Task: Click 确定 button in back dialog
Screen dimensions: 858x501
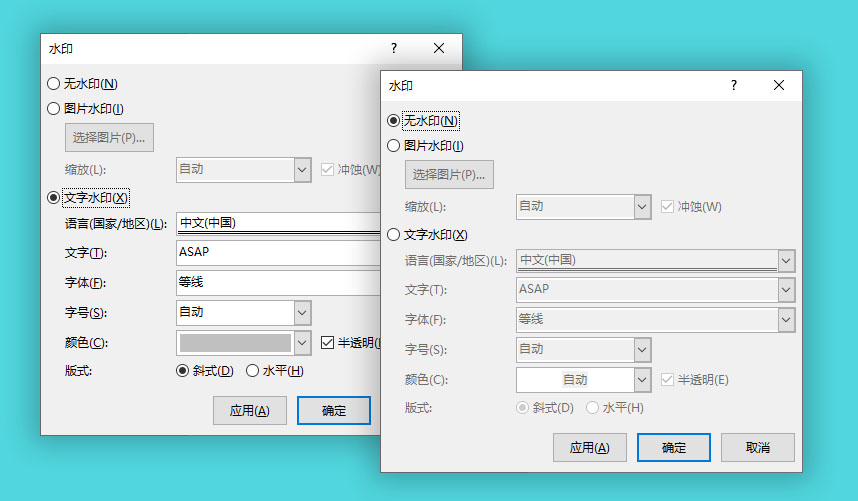Action: click(334, 411)
